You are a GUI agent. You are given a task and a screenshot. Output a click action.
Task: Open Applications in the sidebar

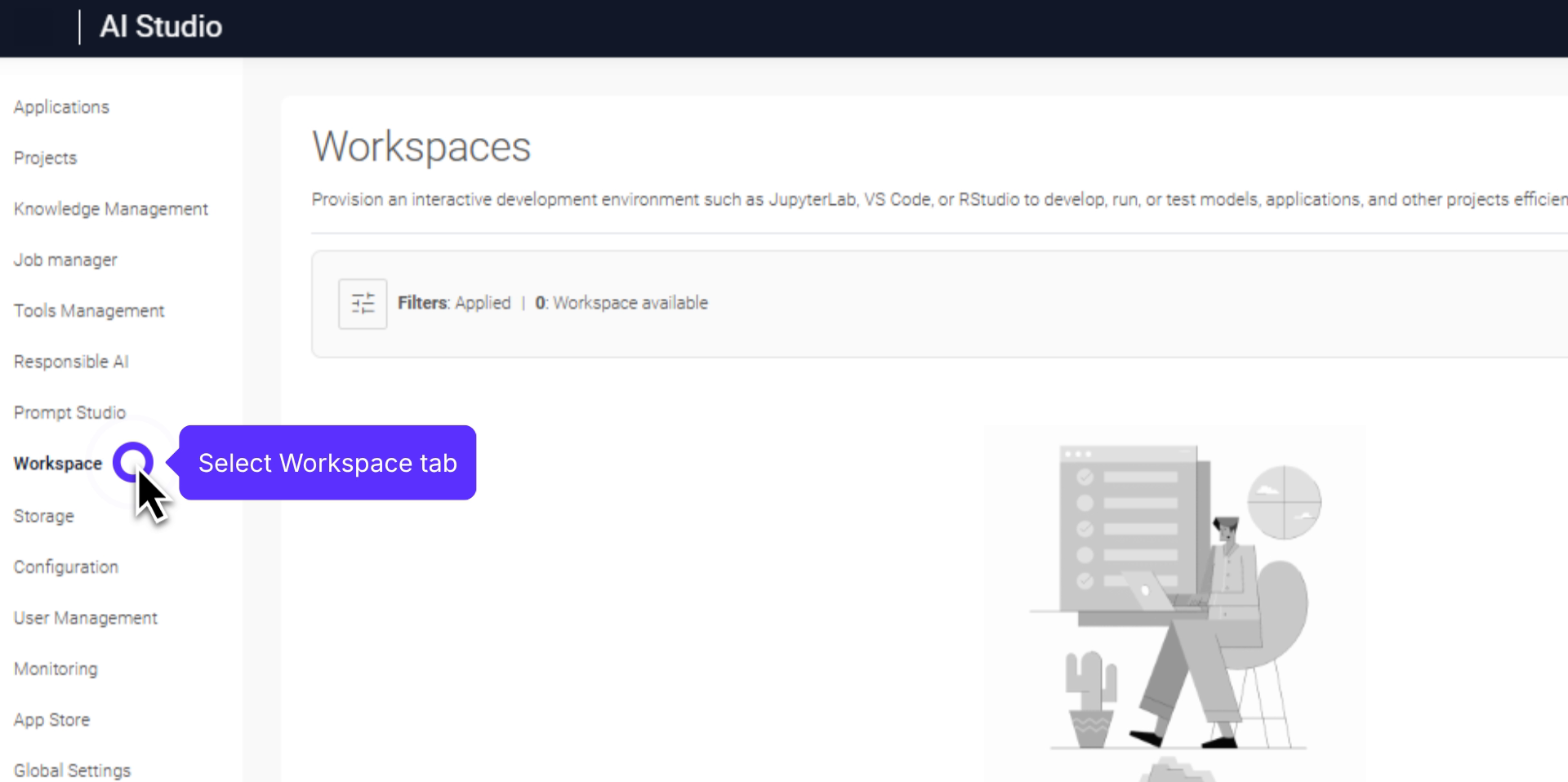tap(61, 107)
